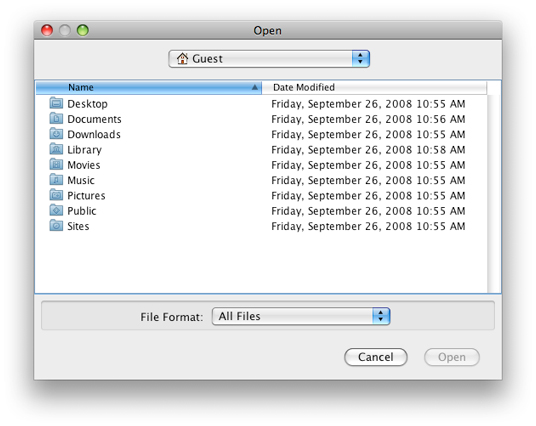Click the Documents folder icon

coord(56,118)
